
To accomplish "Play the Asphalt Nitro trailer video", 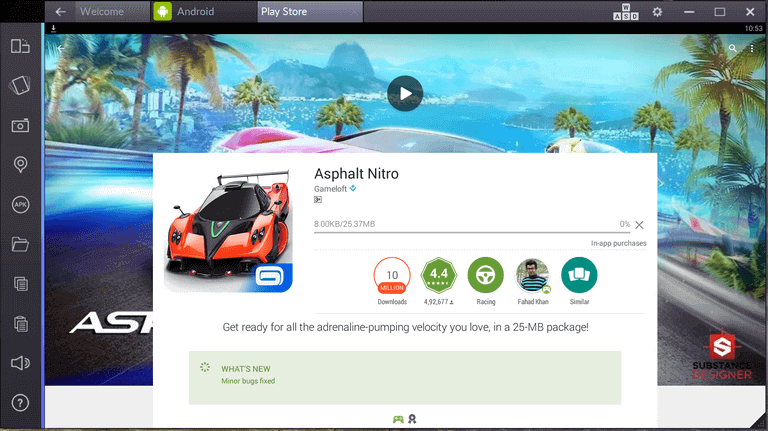I will click(405, 94).
